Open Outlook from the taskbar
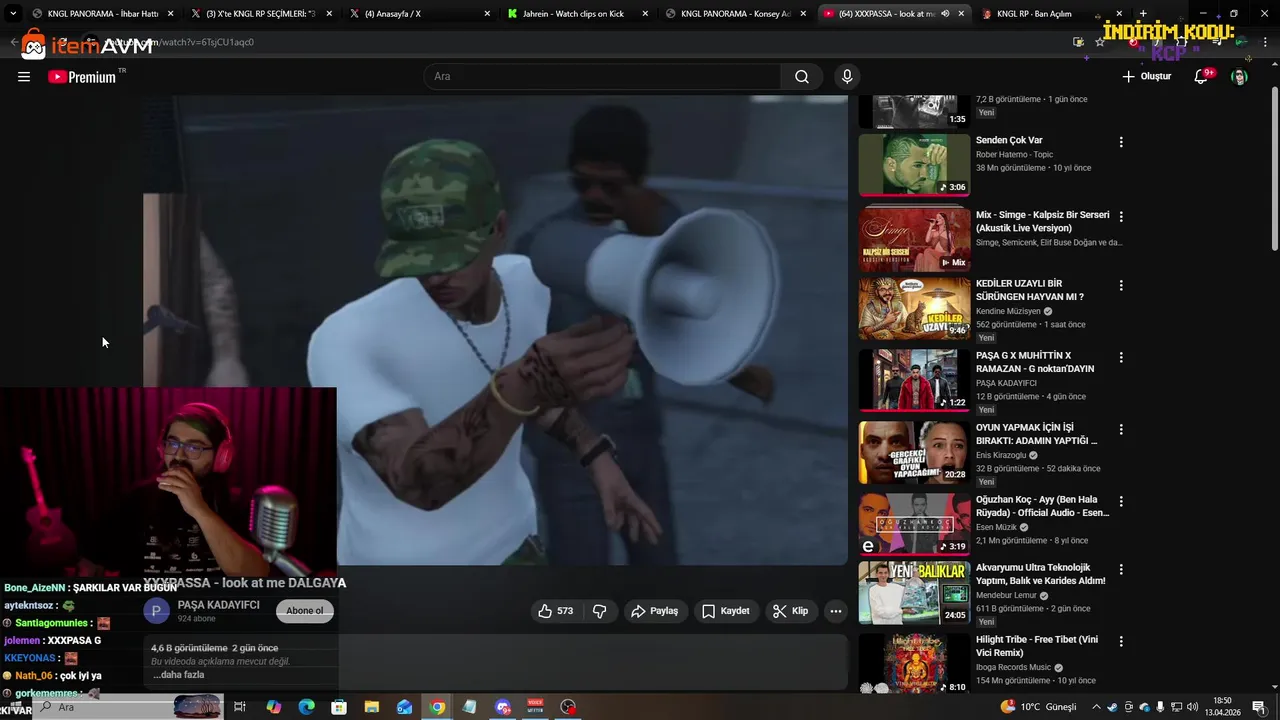The height and width of the screenshot is (720, 1280). [x=405, y=707]
